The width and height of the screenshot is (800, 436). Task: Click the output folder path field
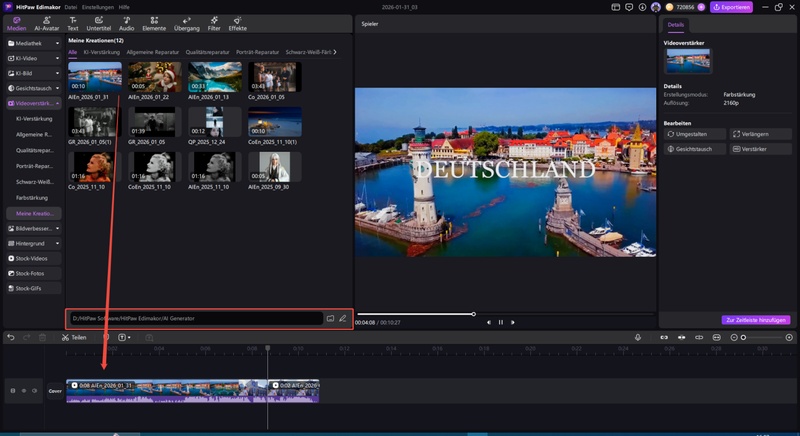196,318
